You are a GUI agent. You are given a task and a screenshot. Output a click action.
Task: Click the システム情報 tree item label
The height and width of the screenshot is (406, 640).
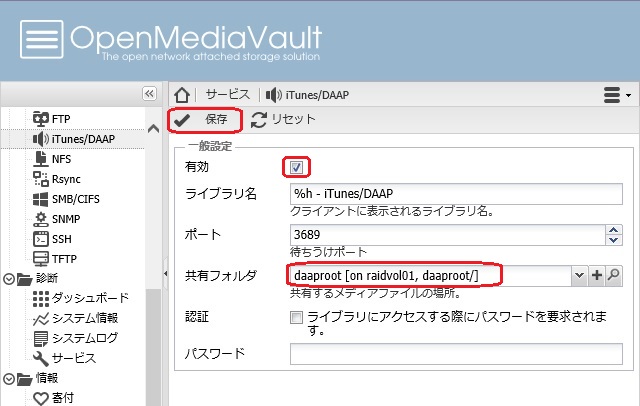[x=85, y=318]
